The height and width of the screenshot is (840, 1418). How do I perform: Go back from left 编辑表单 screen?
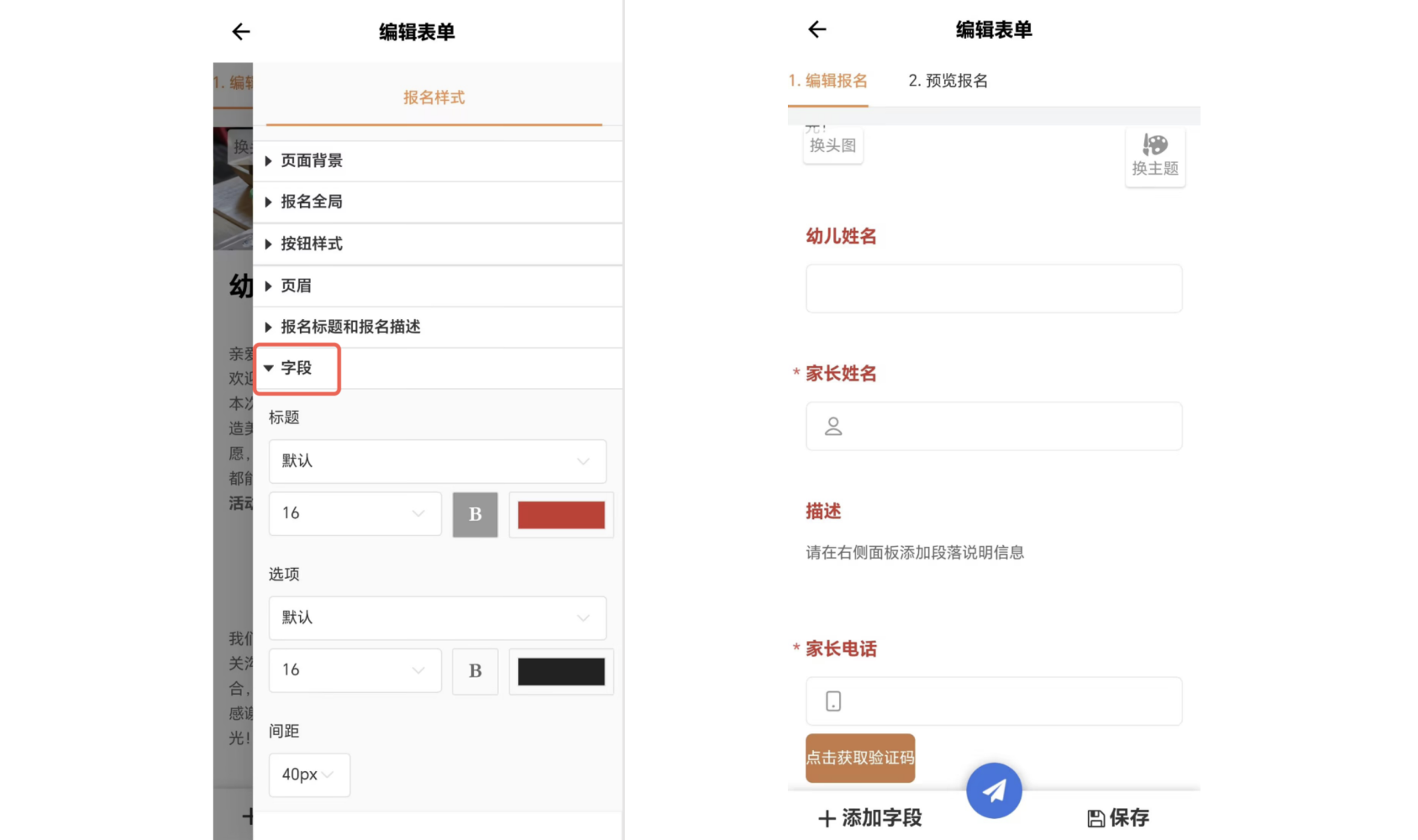[x=241, y=32]
